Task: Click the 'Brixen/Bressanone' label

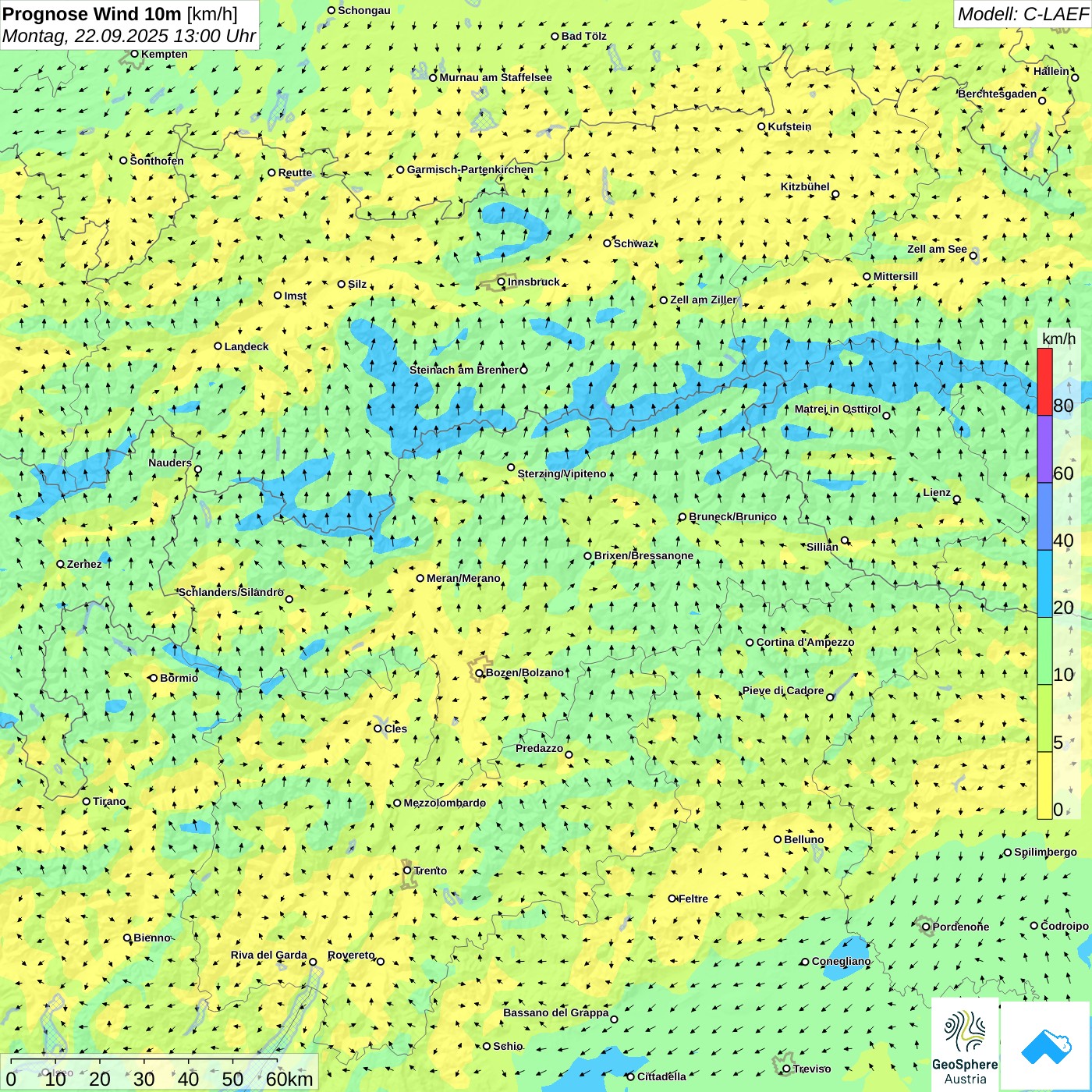Action: (x=643, y=555)
